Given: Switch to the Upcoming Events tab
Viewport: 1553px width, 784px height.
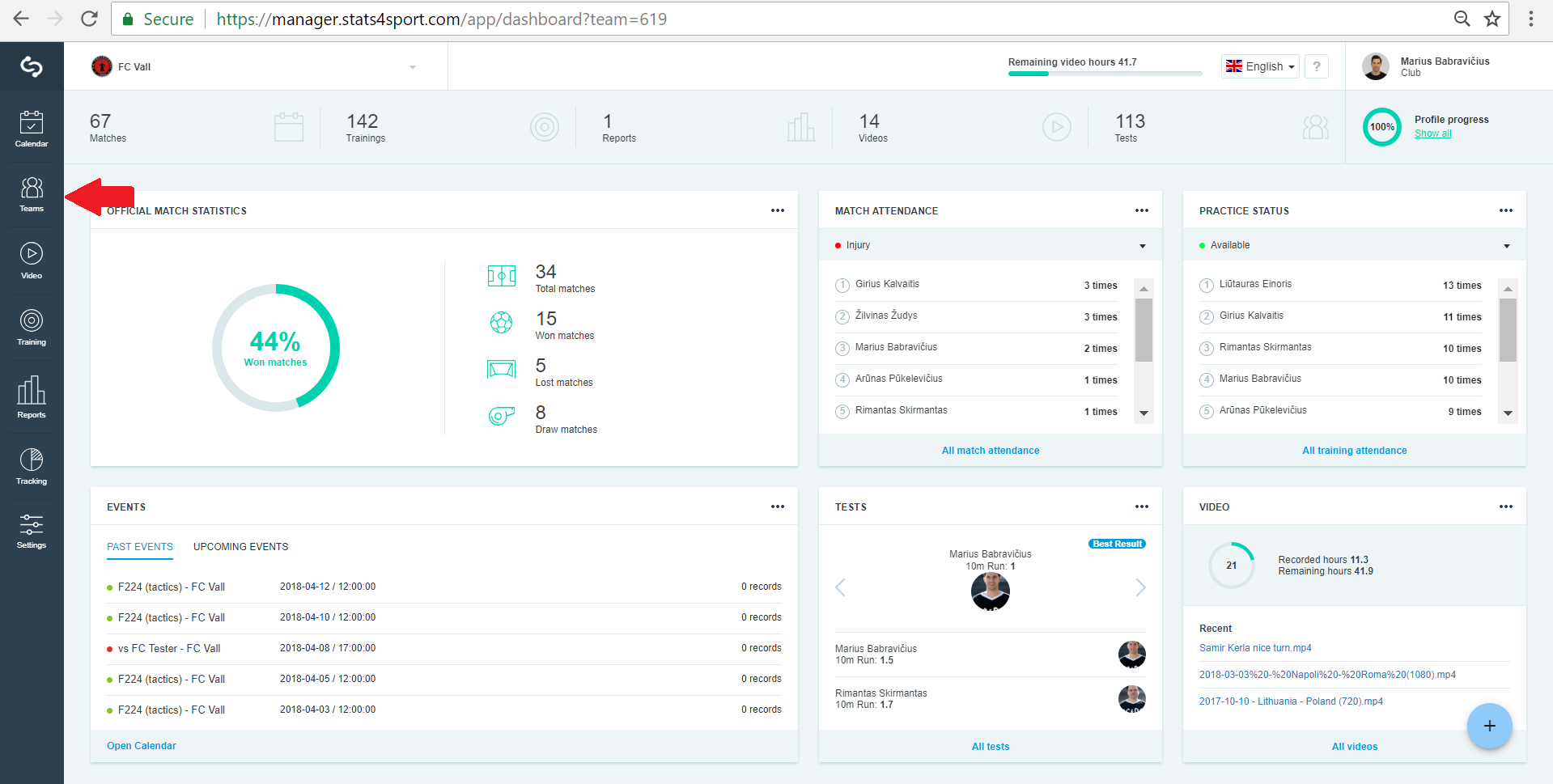Looking at the screenshot, I should click(x=240, y=547).
